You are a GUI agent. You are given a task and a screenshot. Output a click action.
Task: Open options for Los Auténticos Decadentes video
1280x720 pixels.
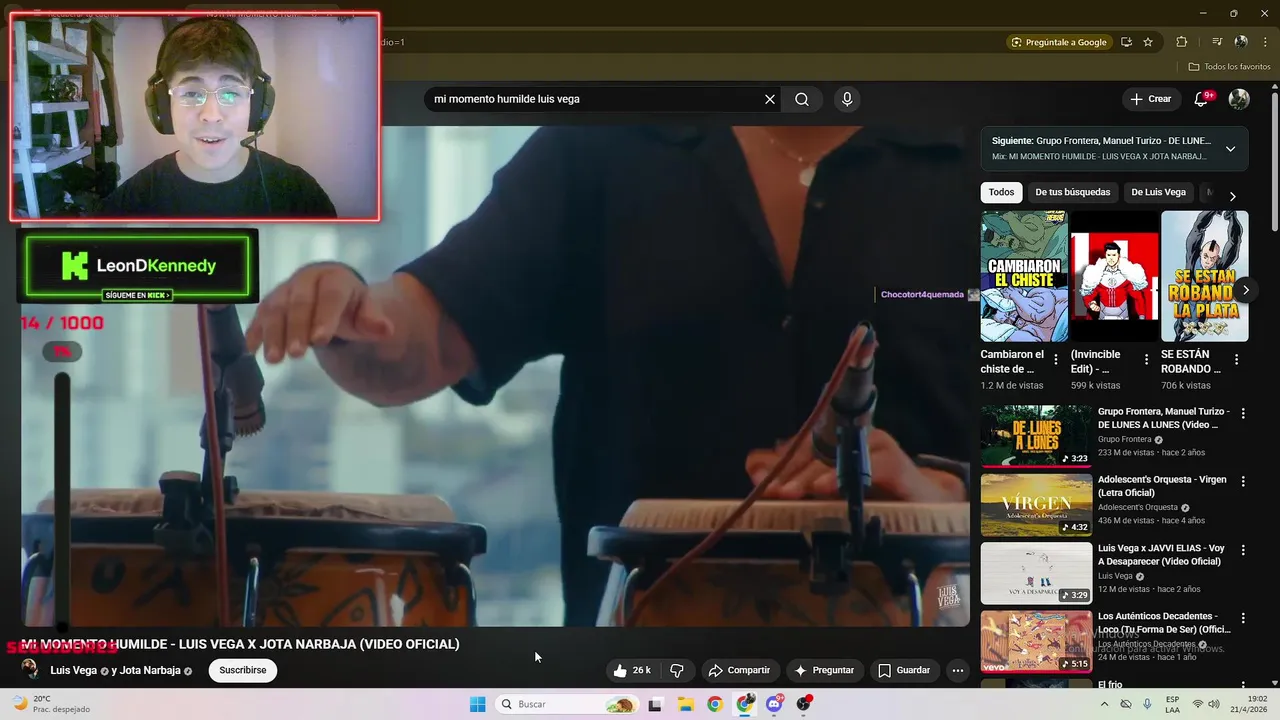(1243, 618)
